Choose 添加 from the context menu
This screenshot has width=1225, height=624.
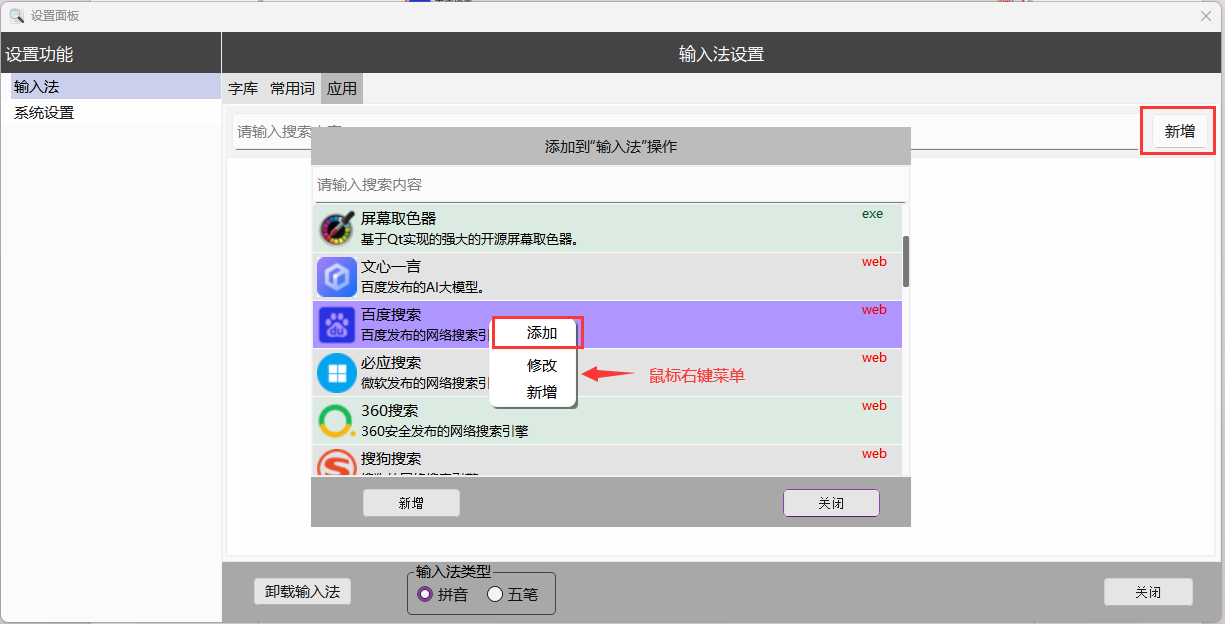[542, 333]
